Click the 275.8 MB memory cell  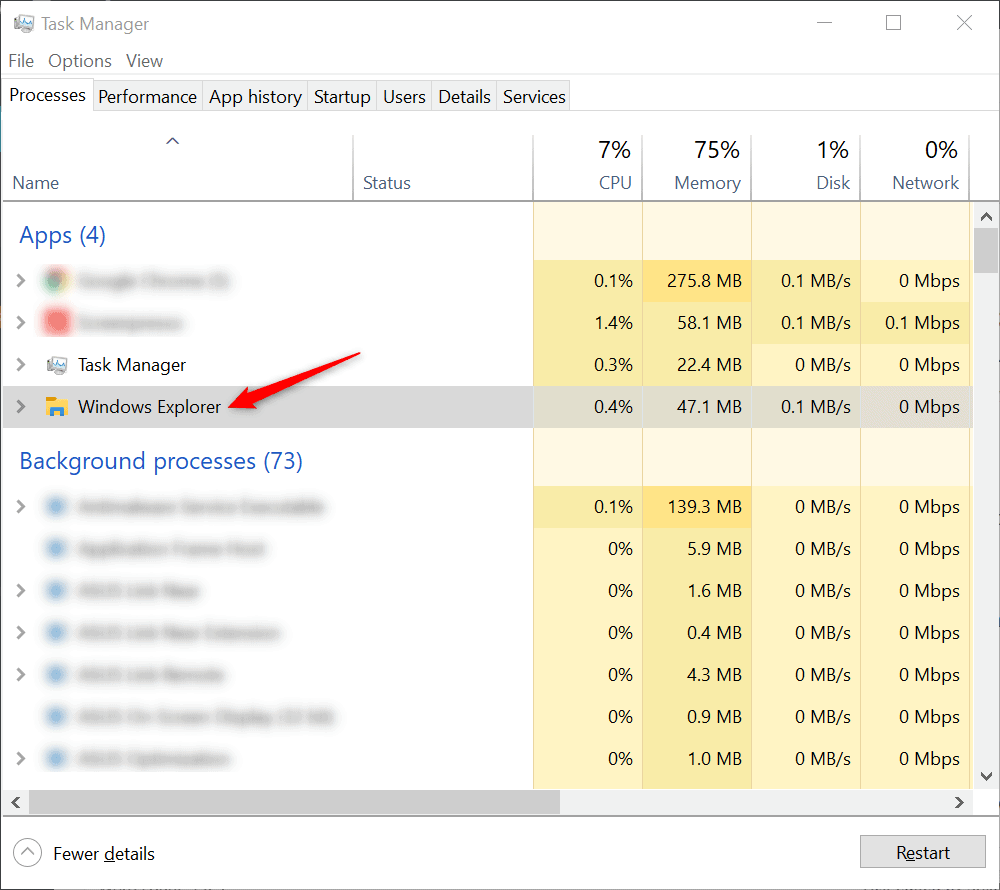click(696, 281)
